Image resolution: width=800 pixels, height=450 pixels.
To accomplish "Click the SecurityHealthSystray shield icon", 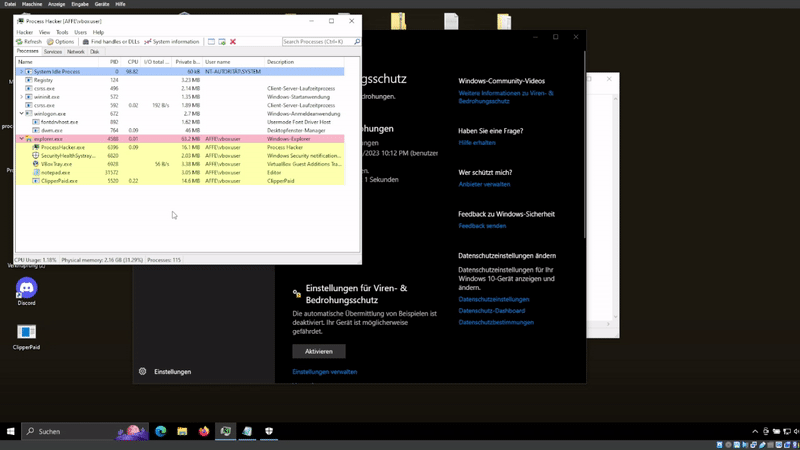I will (x=36, y=156).
